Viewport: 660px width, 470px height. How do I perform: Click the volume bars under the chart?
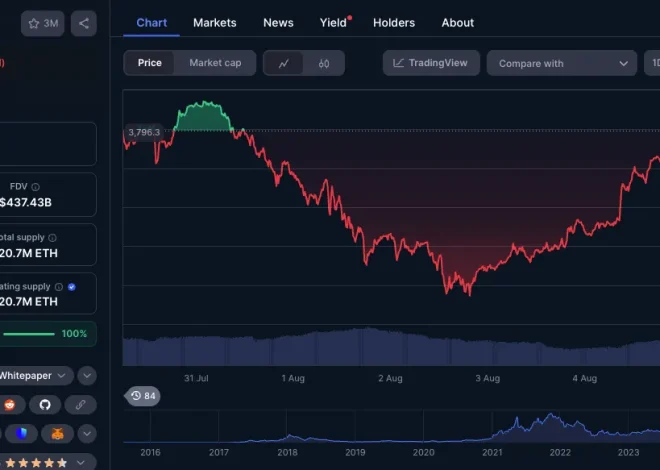click(391, 348)
